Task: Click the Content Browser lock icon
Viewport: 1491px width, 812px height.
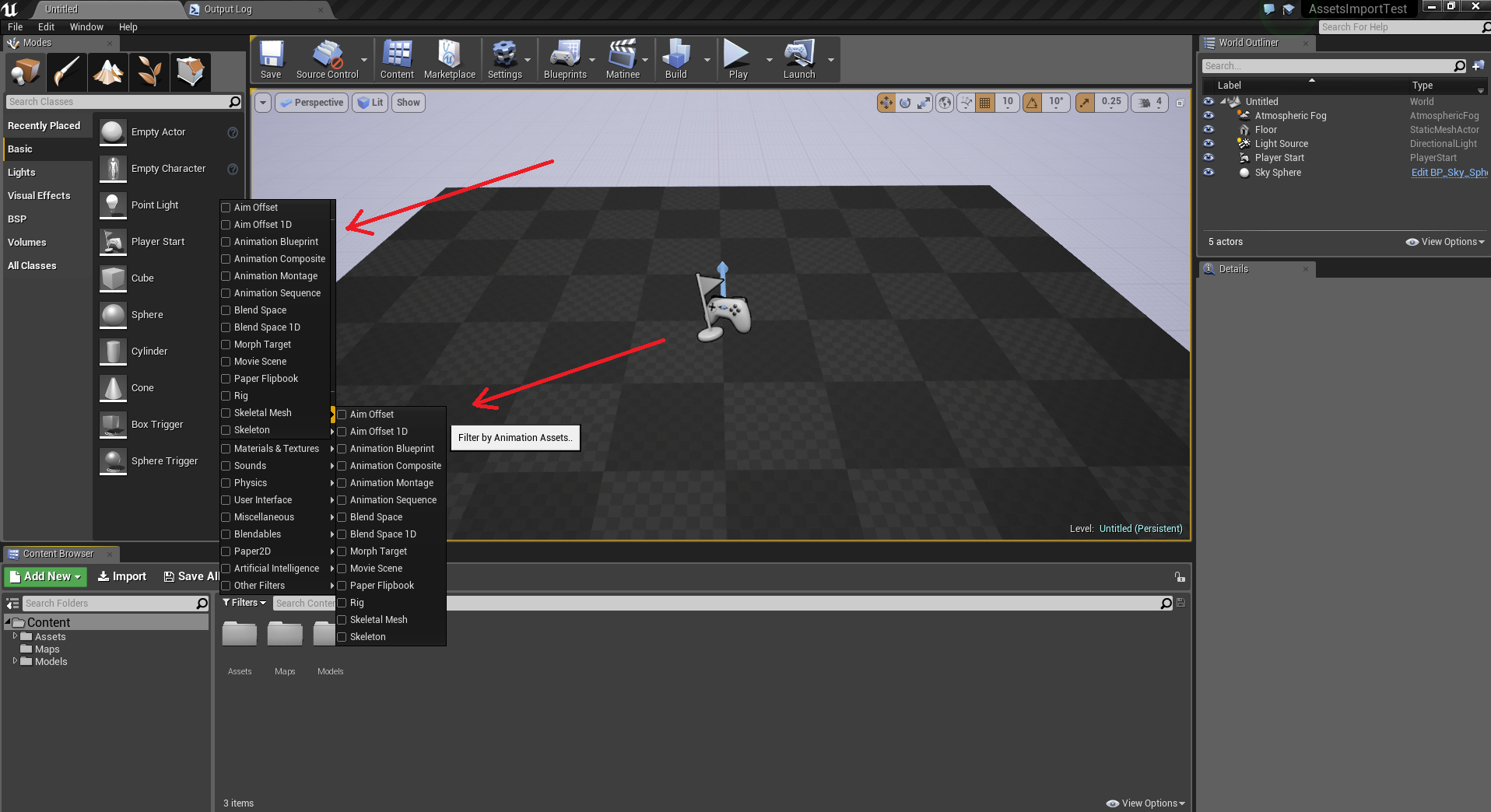Action: [x=1180, y=577]
